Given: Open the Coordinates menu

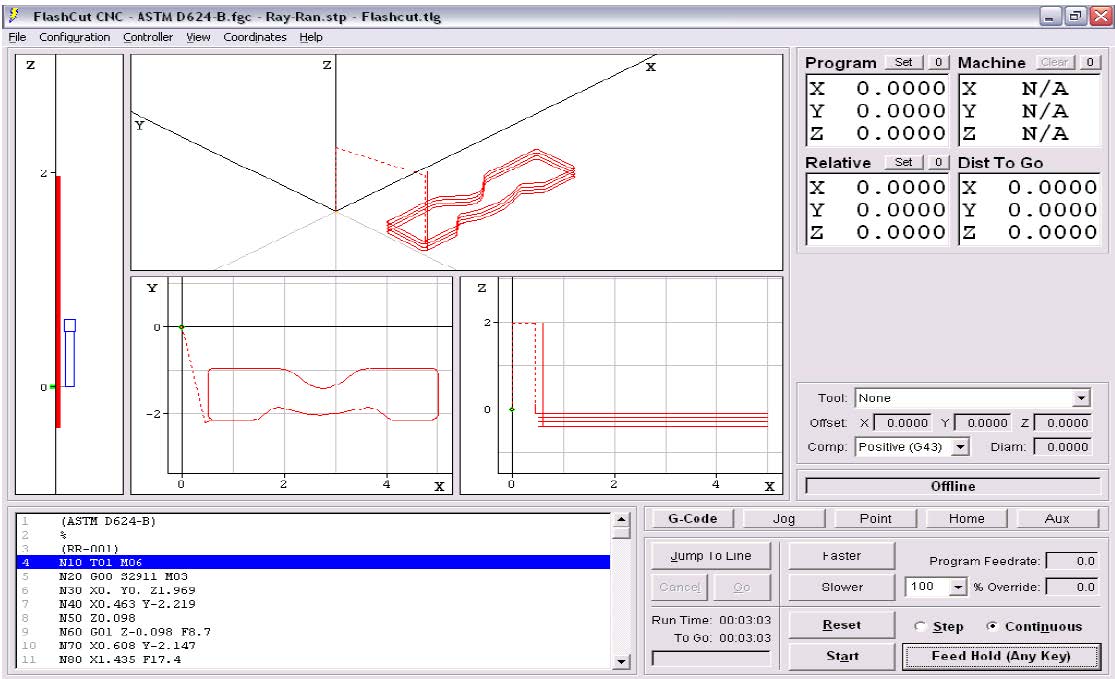Looking at the screenshot, I should 255,37.
